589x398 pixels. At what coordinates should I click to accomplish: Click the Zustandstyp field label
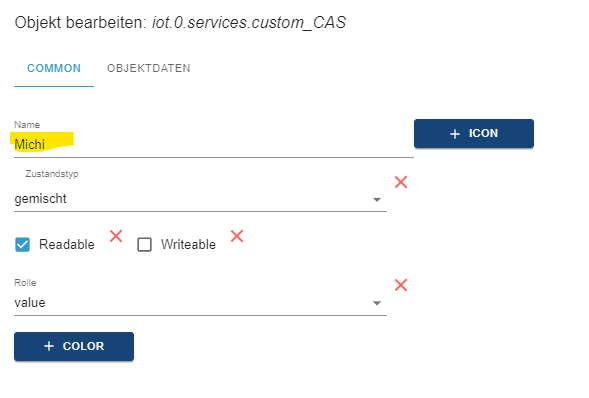[52, 174]
